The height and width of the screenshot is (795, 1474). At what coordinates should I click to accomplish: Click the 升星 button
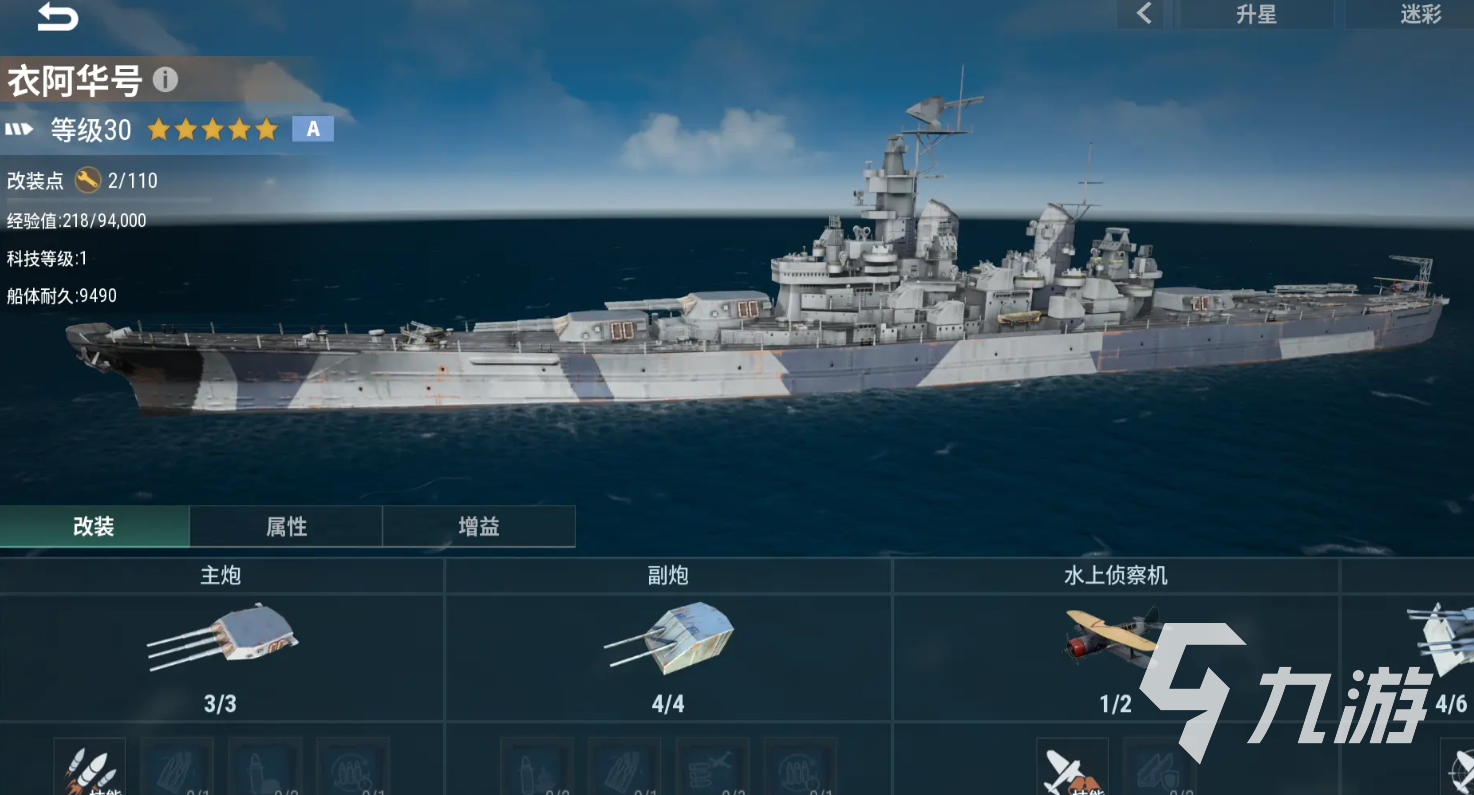(1256, 14)
